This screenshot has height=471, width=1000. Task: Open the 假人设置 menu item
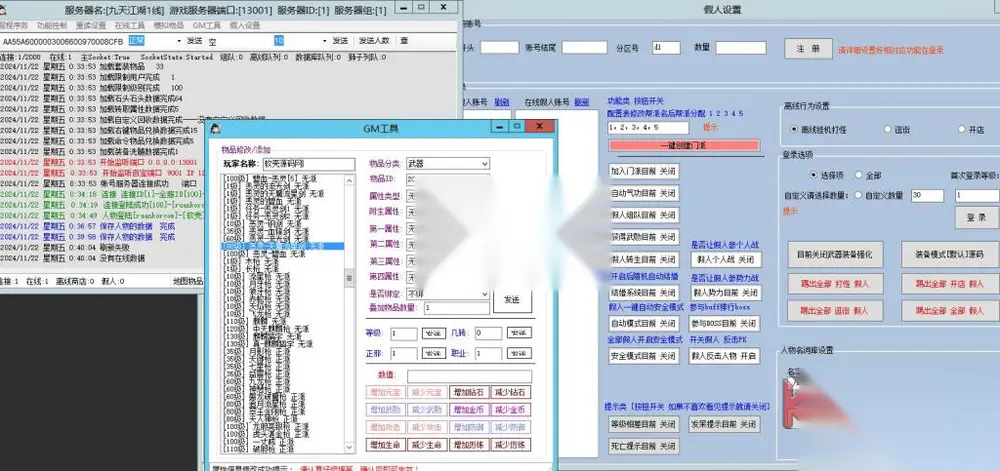pos(245,25)
